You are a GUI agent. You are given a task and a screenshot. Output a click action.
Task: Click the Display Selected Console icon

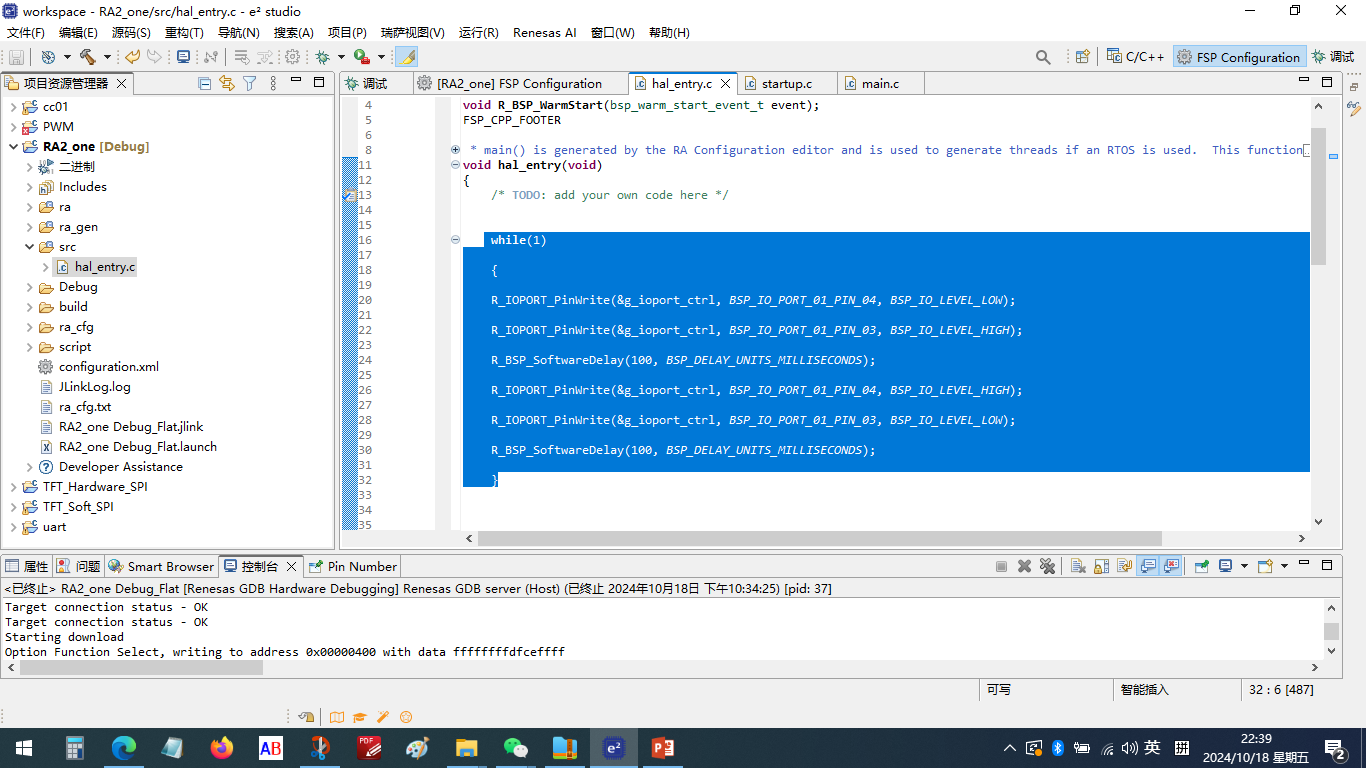tap(1225, 566)
